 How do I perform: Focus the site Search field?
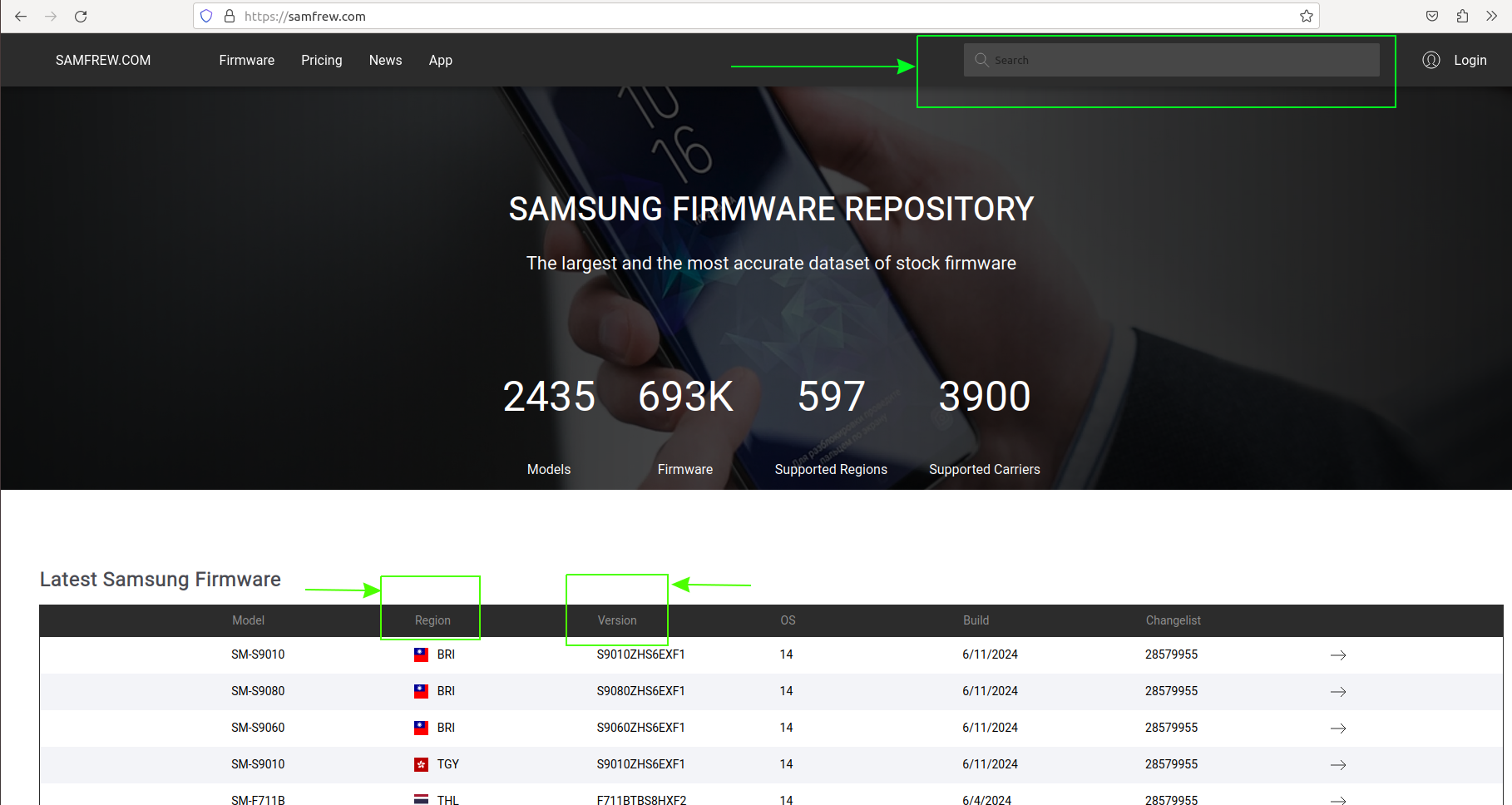click(x=1171, y=60)
